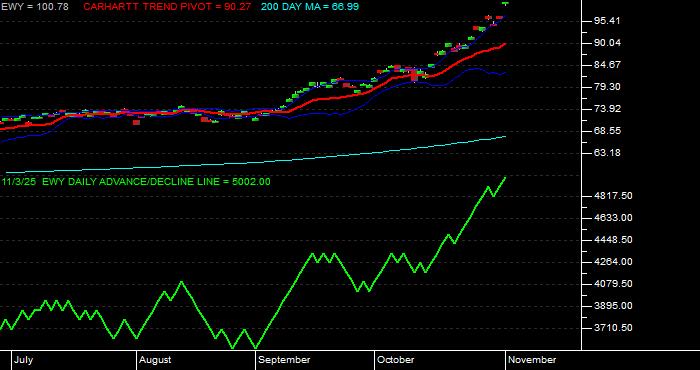
Task: Click the 4448.50 advance/decline axis value
Action: [614, 240]
